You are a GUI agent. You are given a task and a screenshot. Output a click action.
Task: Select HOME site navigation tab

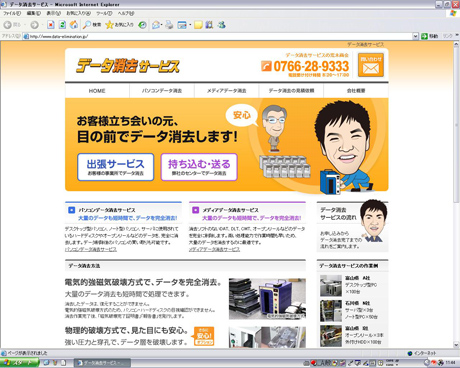coord(97,91)
